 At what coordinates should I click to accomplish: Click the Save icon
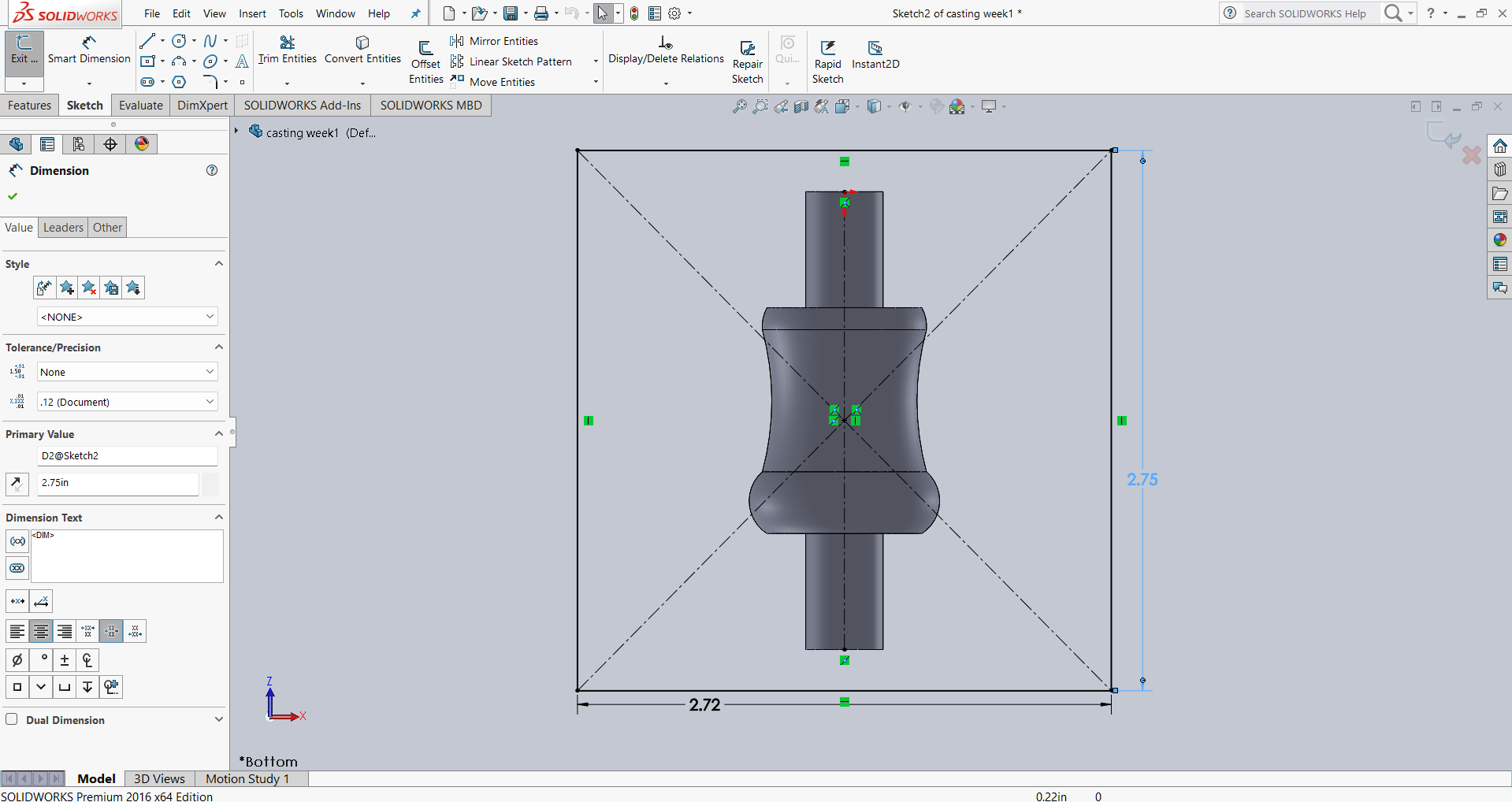[x=511, y=13]
